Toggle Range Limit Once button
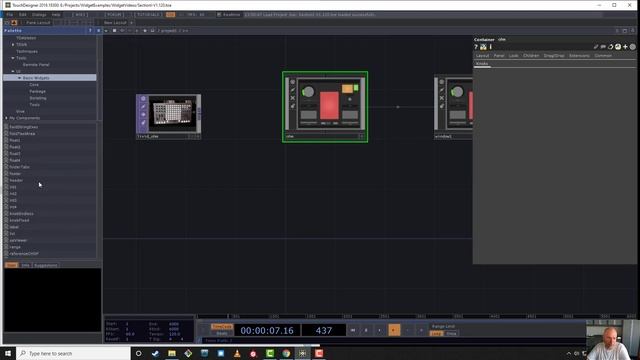The width and height of the screenshot is (640, 360). point(451,333)
